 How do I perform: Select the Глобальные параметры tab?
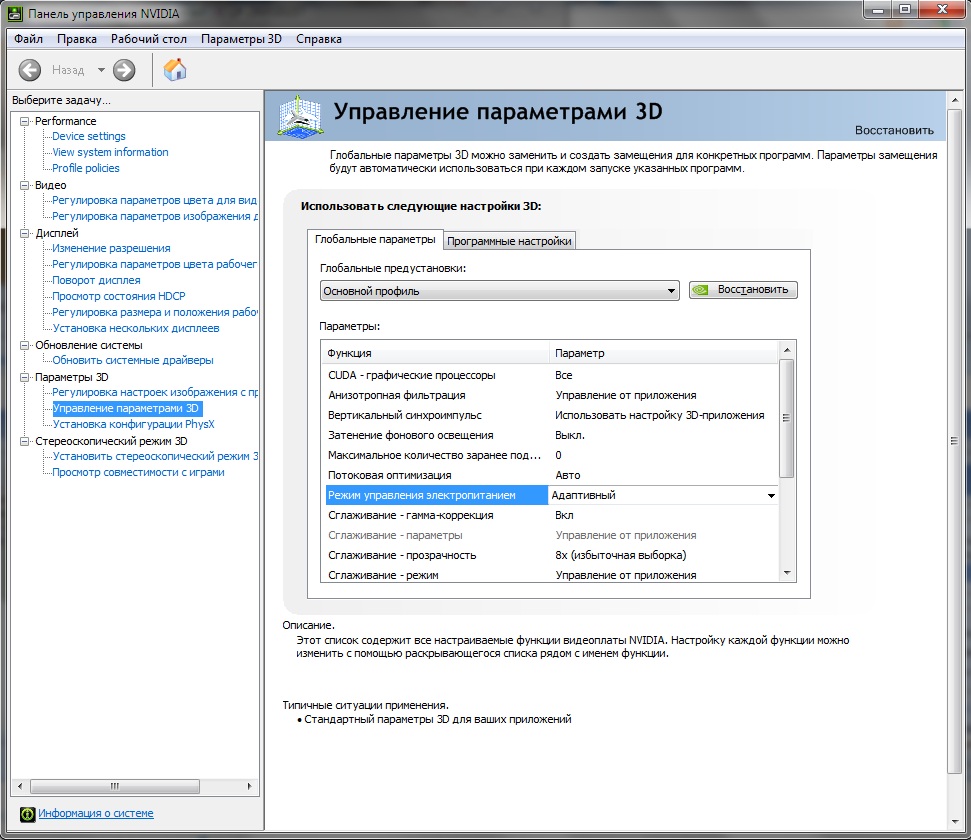(375, 239)
